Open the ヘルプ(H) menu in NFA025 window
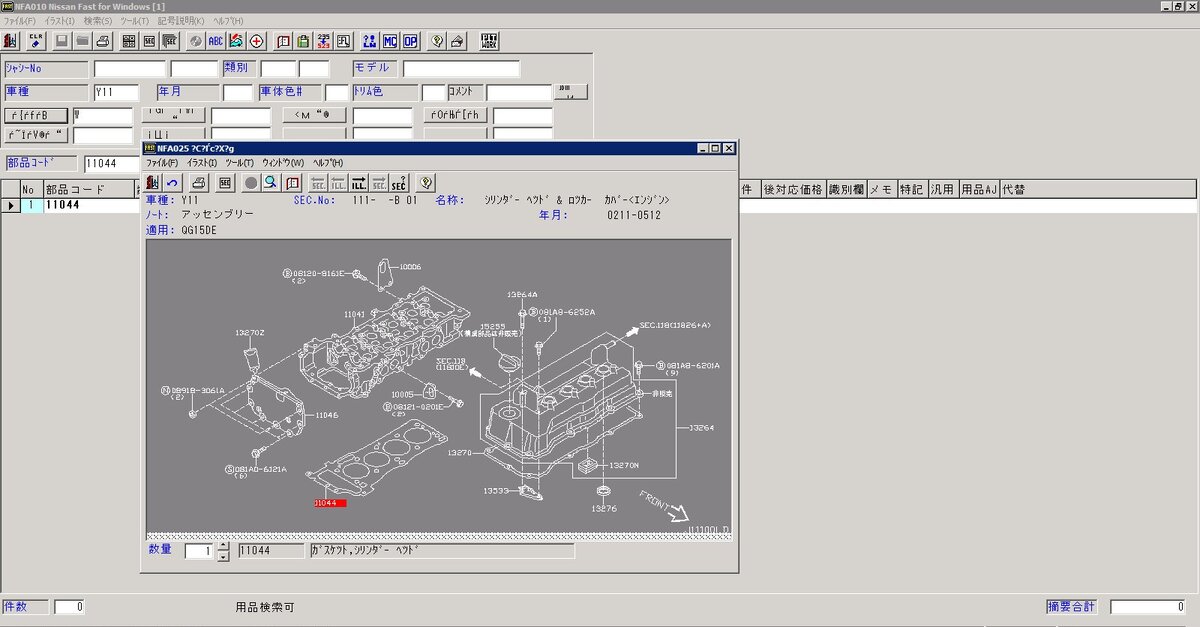Image resolution: width=1200 pixels, height=627 pixels. [x=328, y=162]
